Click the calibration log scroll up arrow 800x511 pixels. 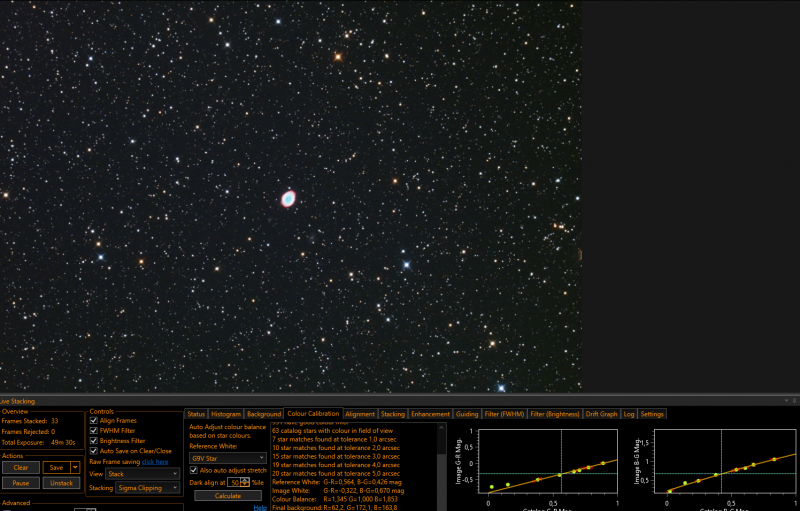[x=441, y=428]
